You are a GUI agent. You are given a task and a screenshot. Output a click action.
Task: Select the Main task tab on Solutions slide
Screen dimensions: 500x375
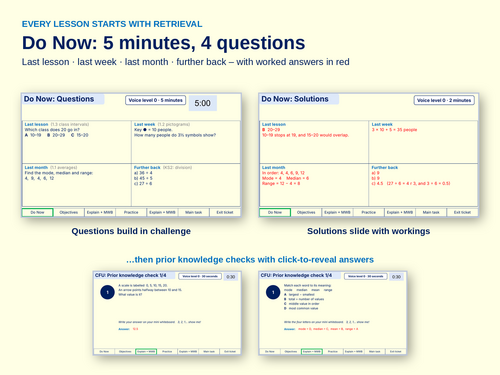coord(431,212)
